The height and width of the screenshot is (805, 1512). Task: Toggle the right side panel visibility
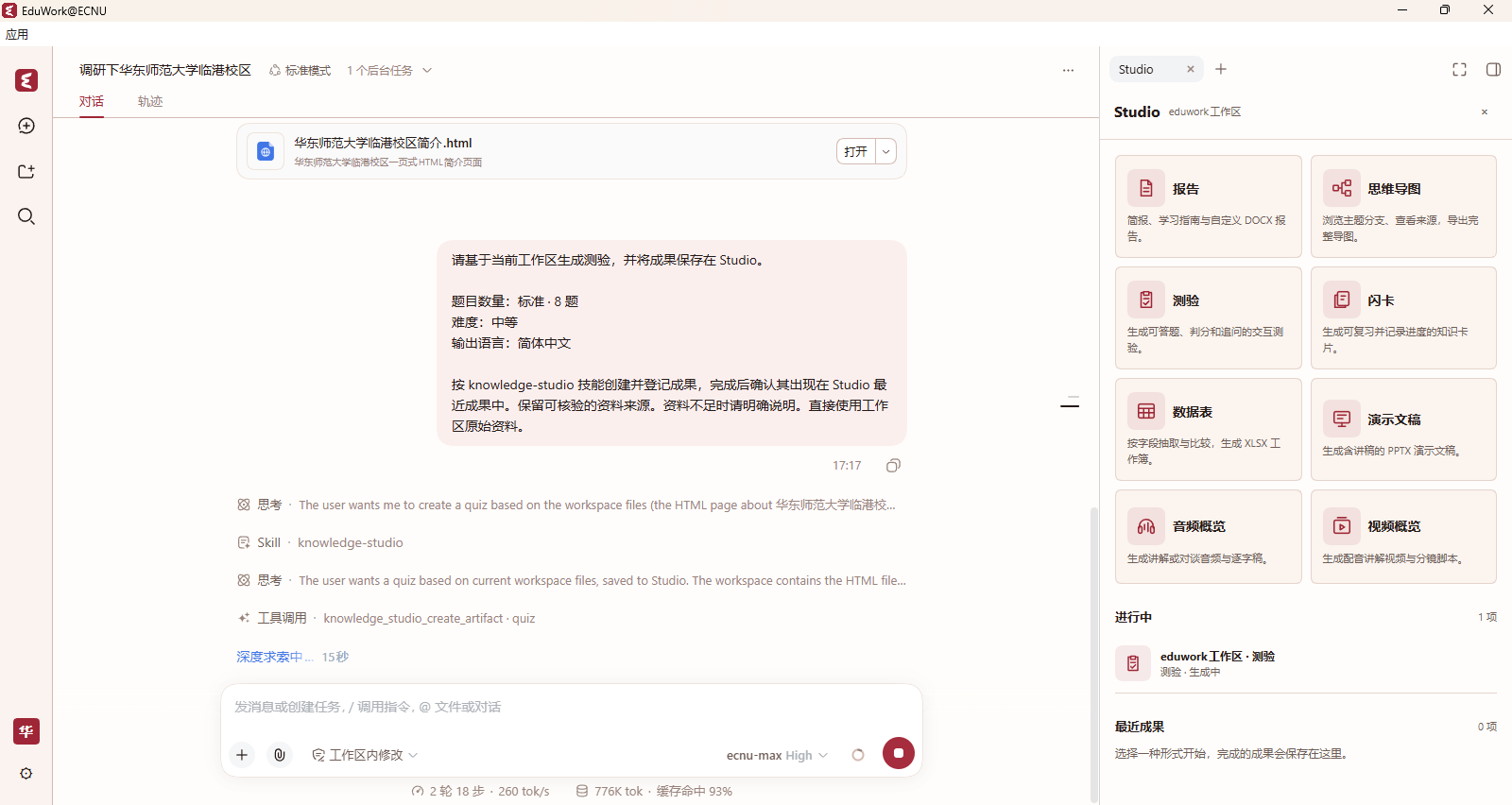pos(1494,69)
